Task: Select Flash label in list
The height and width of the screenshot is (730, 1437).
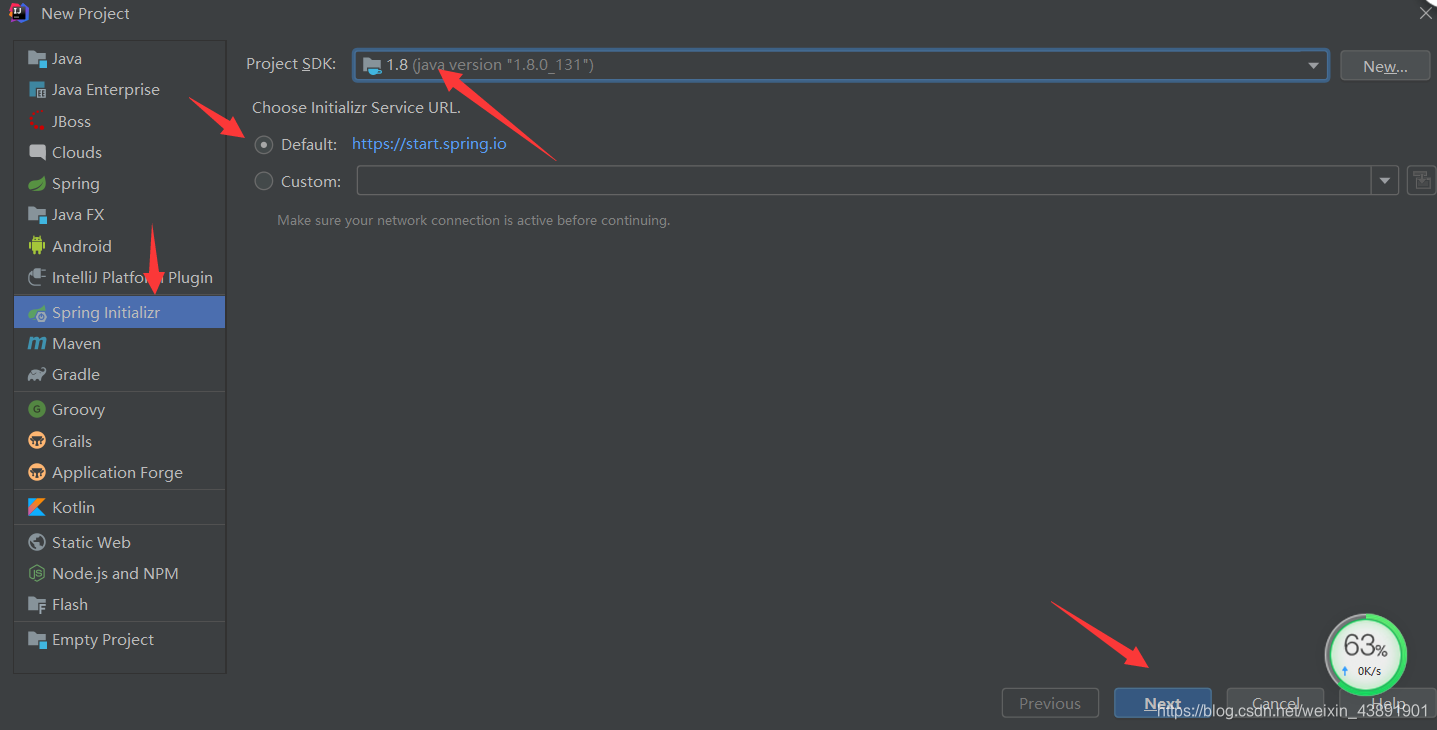Action: [x=70, y=605]
